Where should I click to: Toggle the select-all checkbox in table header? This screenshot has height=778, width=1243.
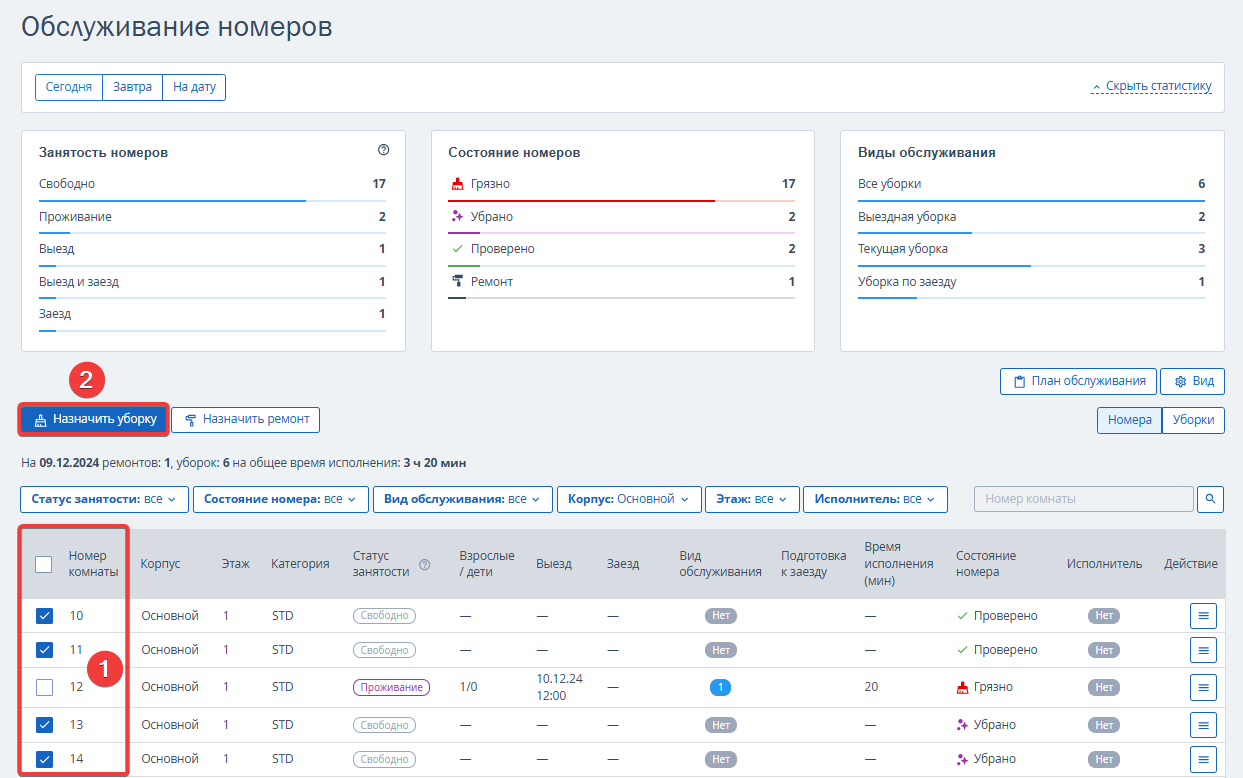pos(44,564)
